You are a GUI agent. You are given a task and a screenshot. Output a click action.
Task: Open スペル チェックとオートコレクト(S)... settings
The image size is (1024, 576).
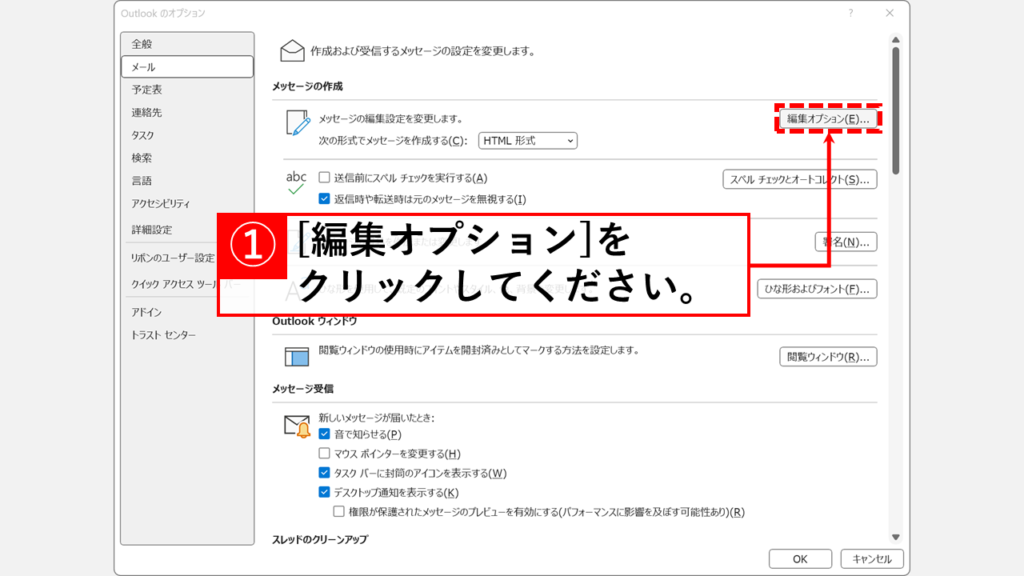click(x=799, y=180)
